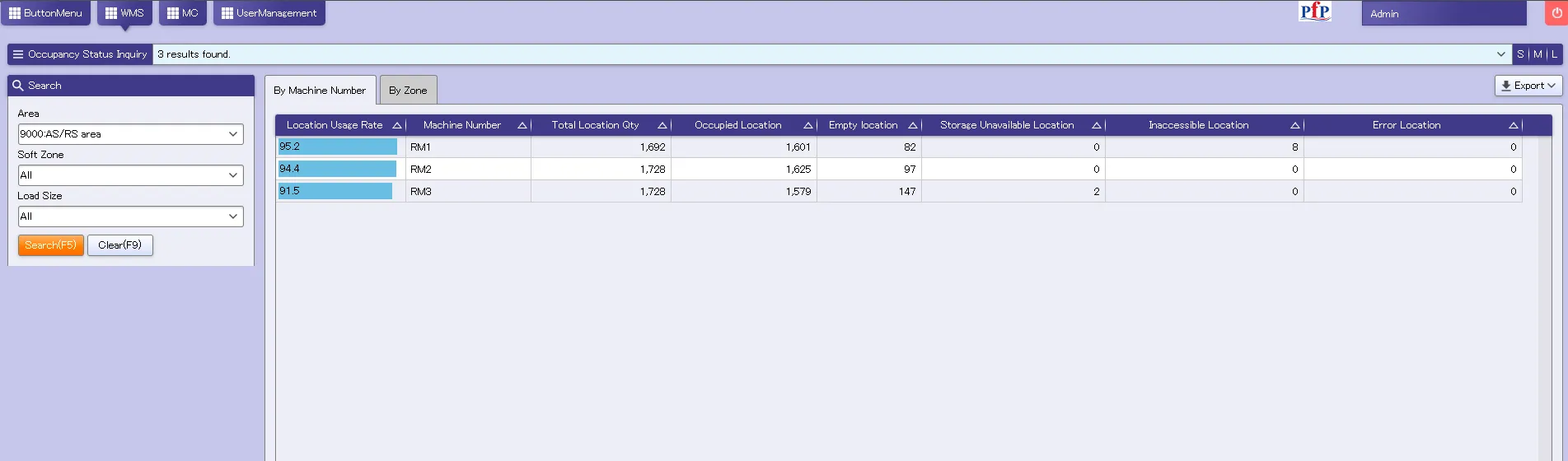1568x461 pixels.
Task: Click the 1,579 occupied location cell
Action: point(744,192)
